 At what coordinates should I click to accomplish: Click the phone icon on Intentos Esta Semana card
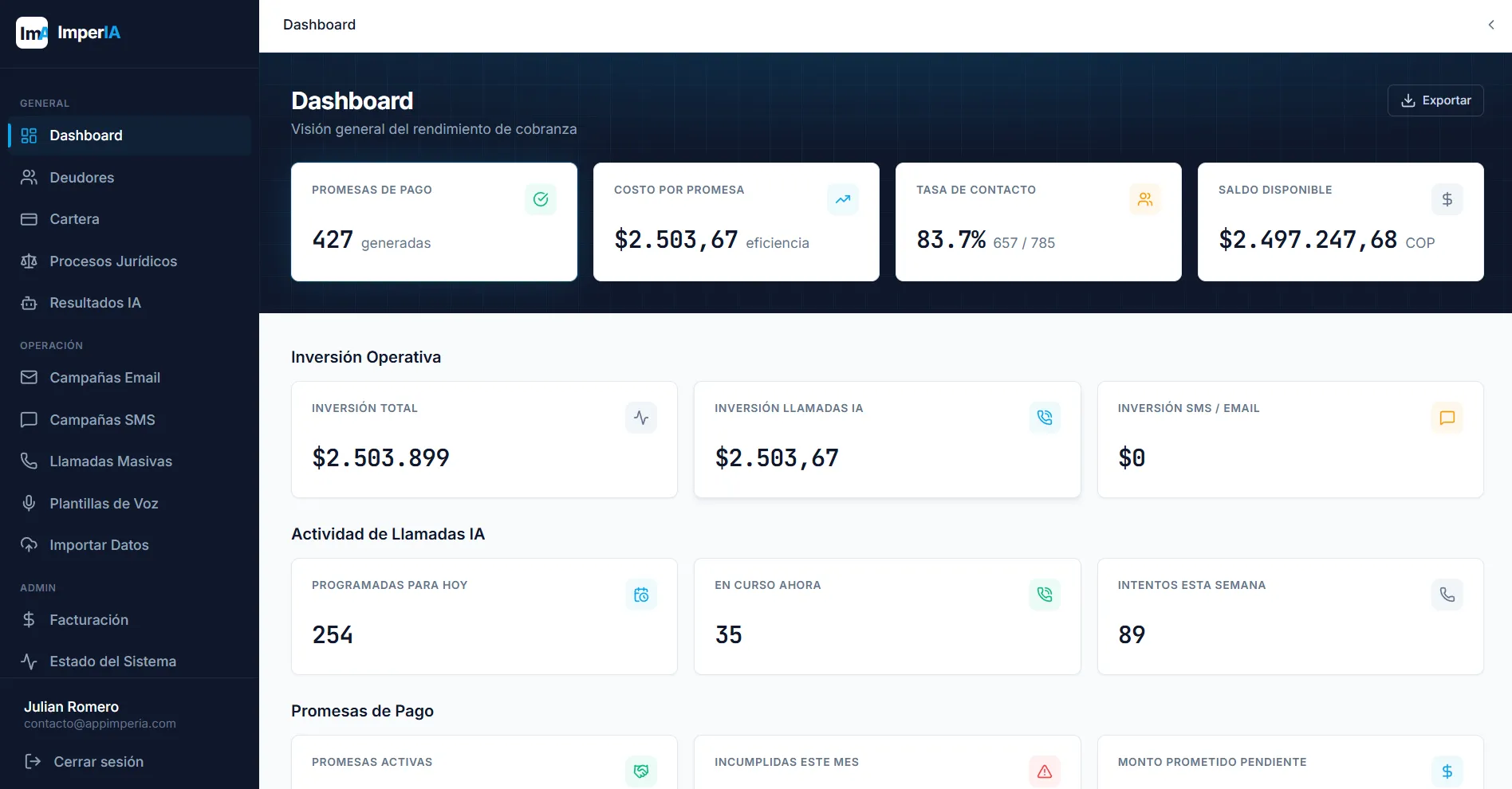[x=1447, y=595]
